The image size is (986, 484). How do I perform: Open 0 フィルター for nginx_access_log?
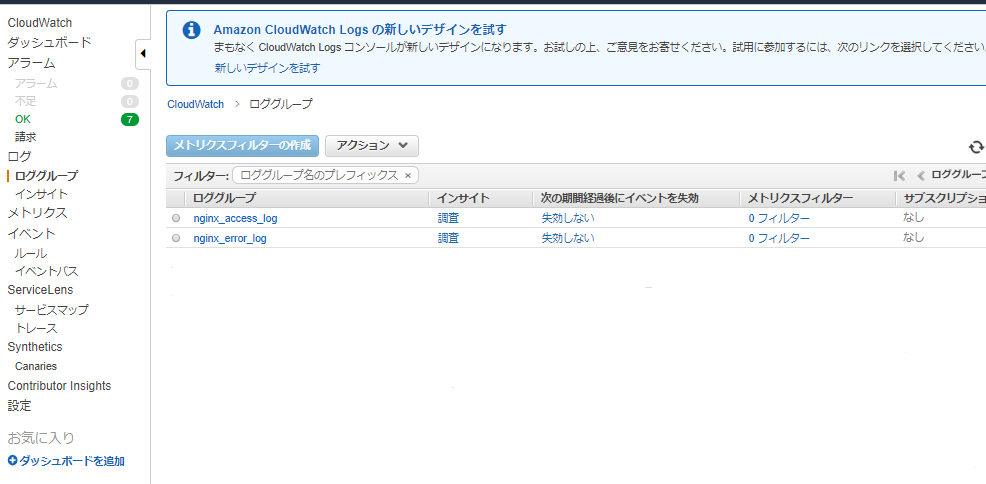tap(779, 218)
